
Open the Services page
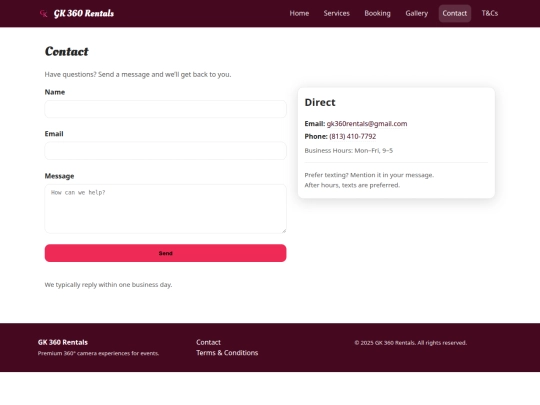(336, 13)
